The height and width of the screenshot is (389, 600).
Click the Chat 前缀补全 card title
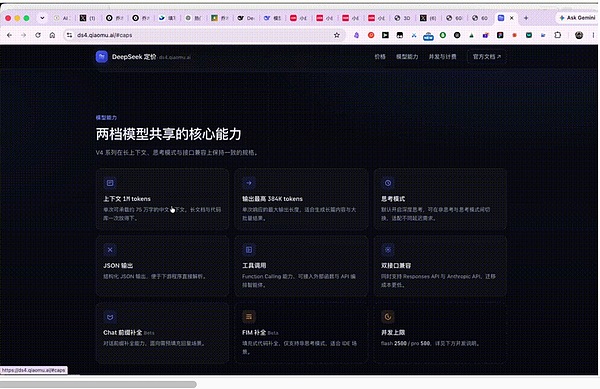[x=122, y=332]
